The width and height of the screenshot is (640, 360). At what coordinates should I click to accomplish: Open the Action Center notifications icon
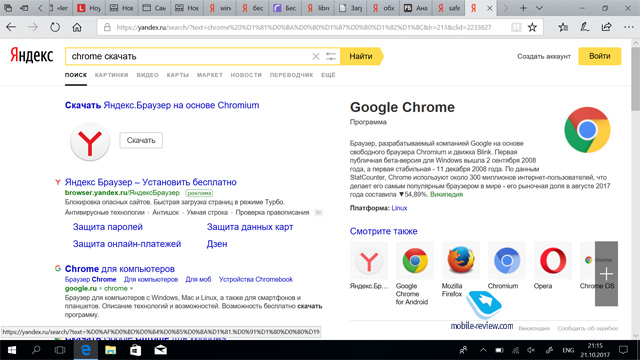click(x=623, y=350)
